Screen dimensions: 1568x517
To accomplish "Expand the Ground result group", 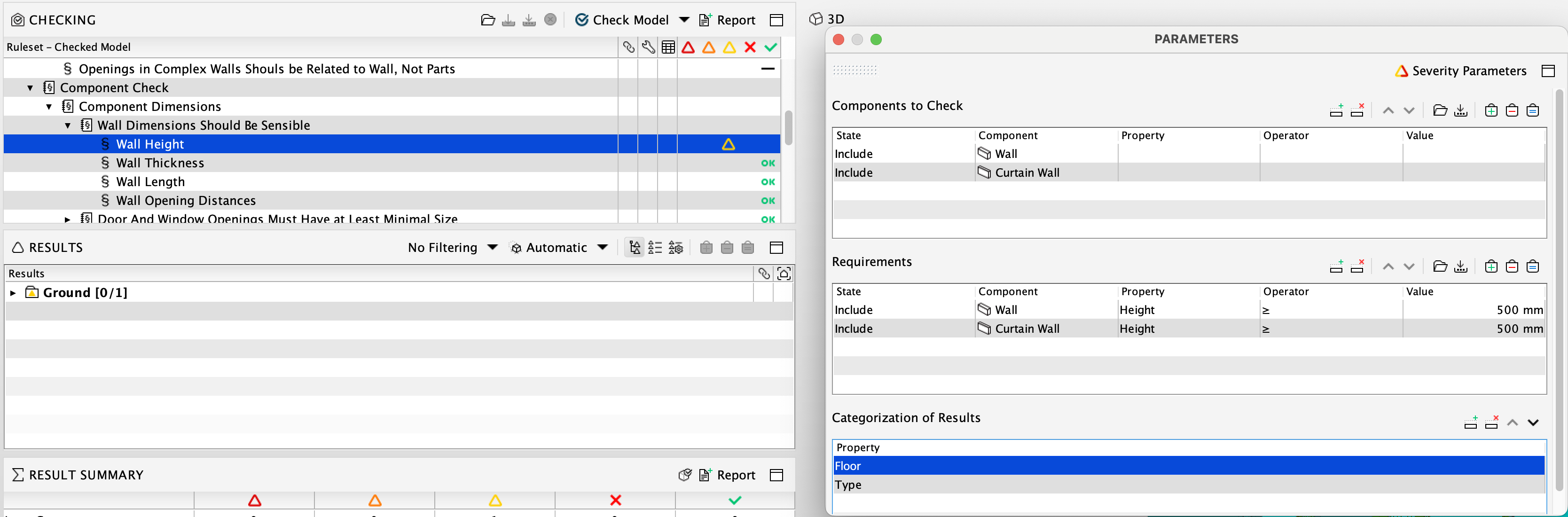I will 13,293.
